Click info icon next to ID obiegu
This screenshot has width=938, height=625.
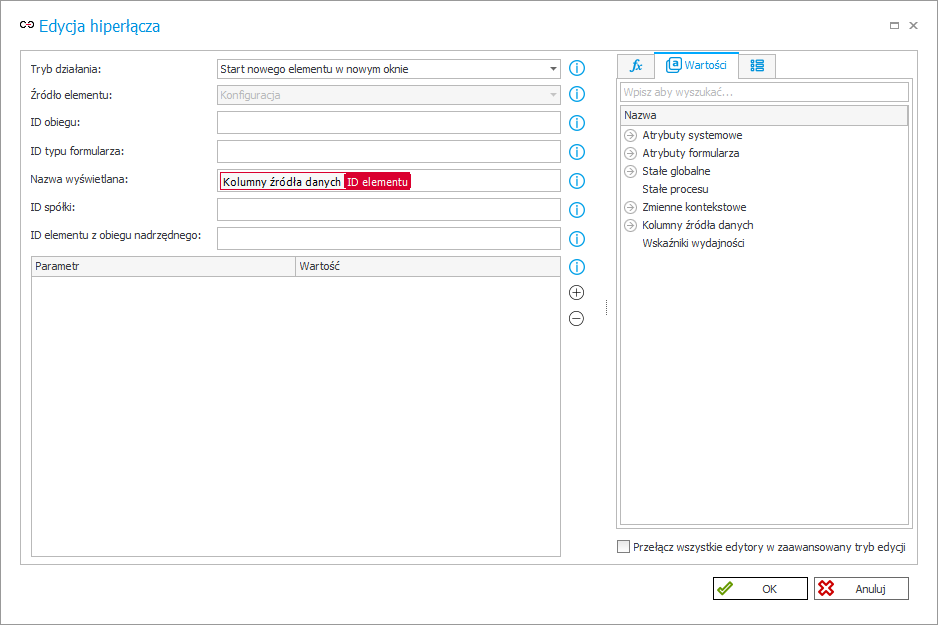(x=577, y=123)
